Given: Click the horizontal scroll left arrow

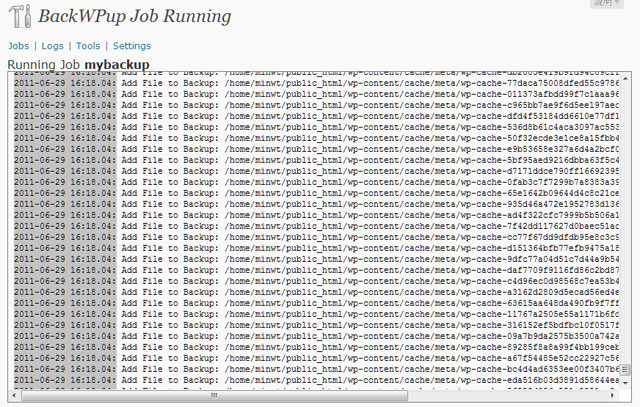Looking at the screenshot, I should pyautogui.click(x=14, y=395).
